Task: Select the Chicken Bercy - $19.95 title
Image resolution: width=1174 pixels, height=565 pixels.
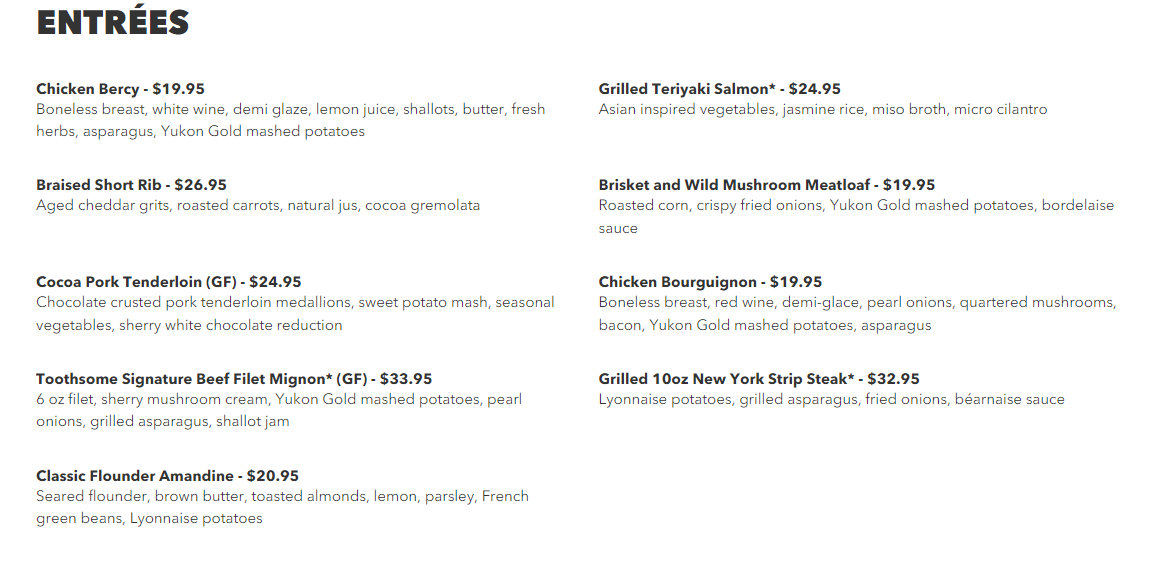Action: tap(121, 89)
